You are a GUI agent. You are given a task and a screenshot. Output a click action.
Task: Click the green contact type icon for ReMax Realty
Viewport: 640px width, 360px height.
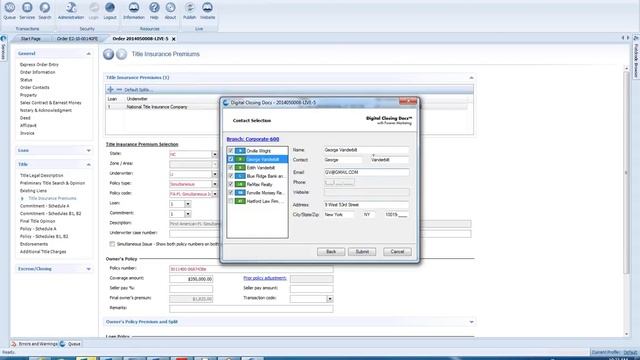click(x=240, y=184)
